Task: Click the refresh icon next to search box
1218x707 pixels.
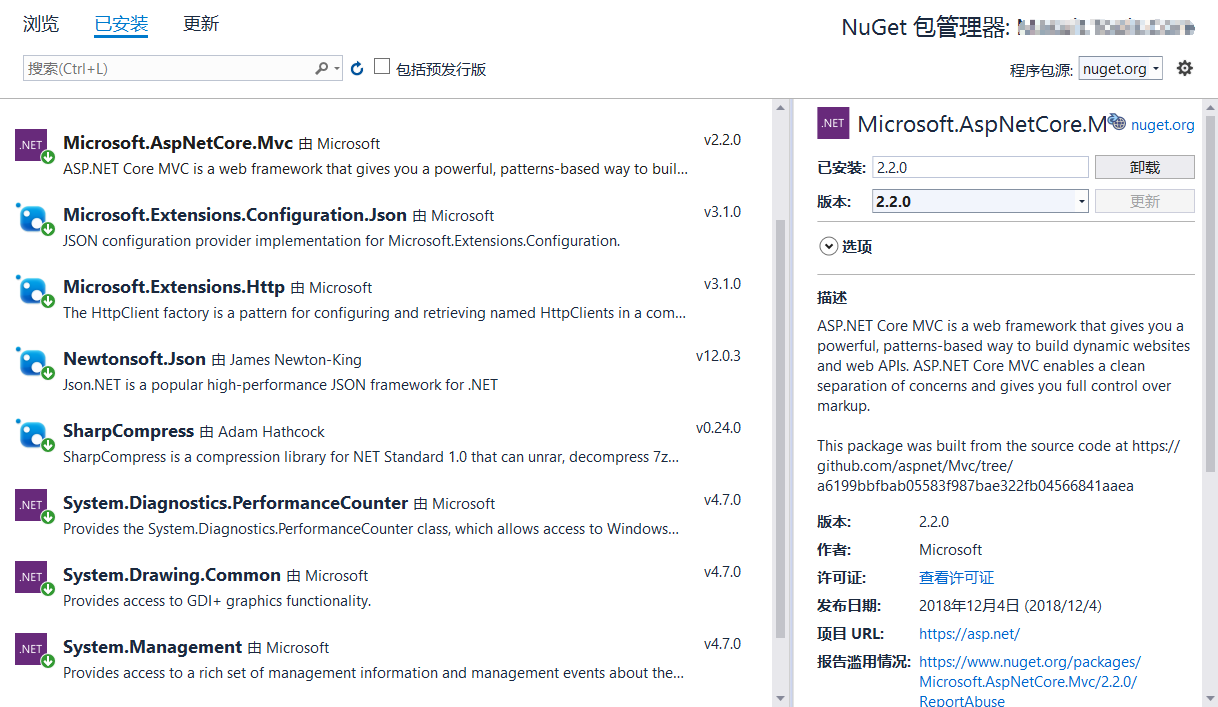Action: click(357, 66)
